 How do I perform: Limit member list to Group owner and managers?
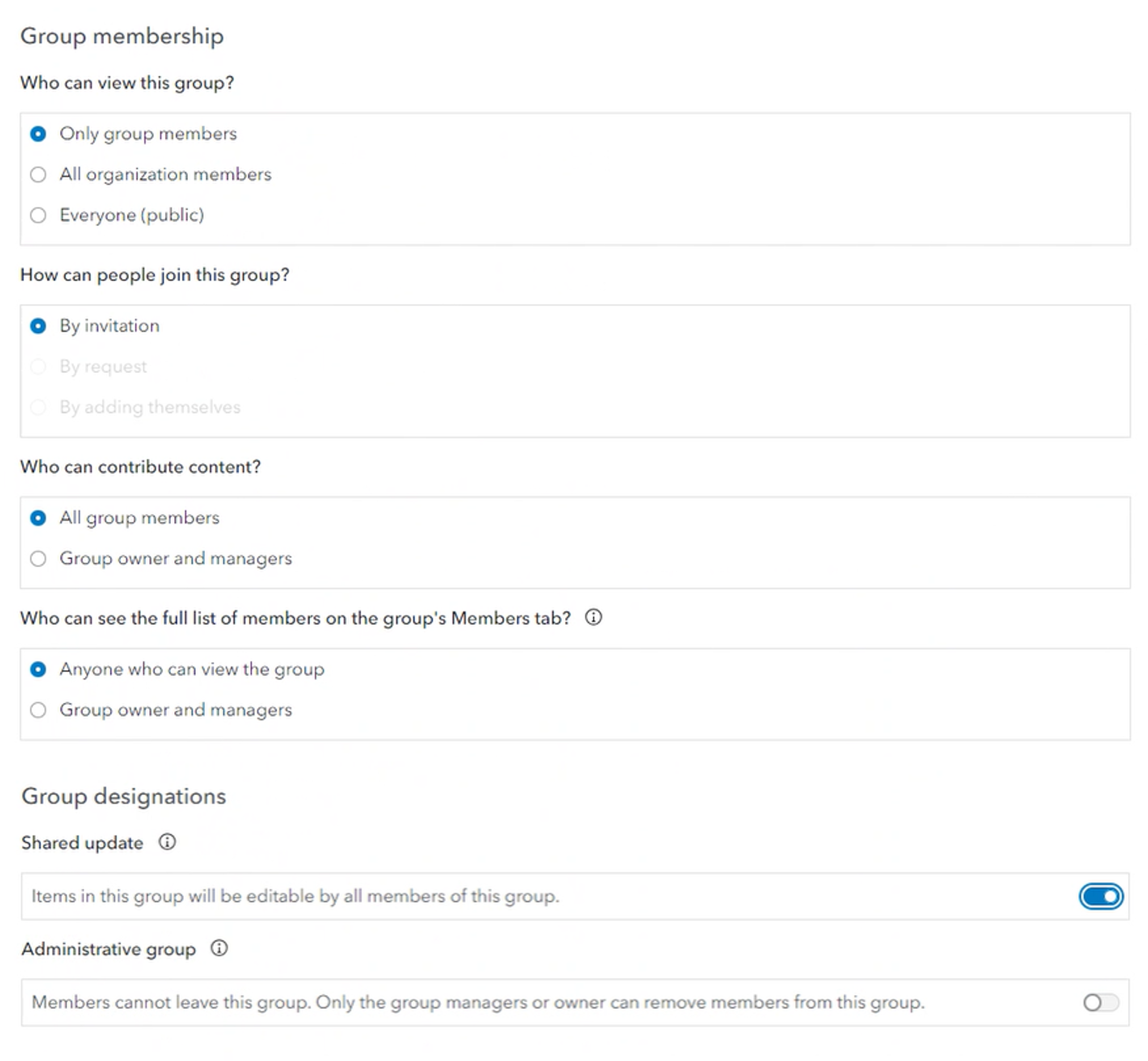click(x=38, y=710)
